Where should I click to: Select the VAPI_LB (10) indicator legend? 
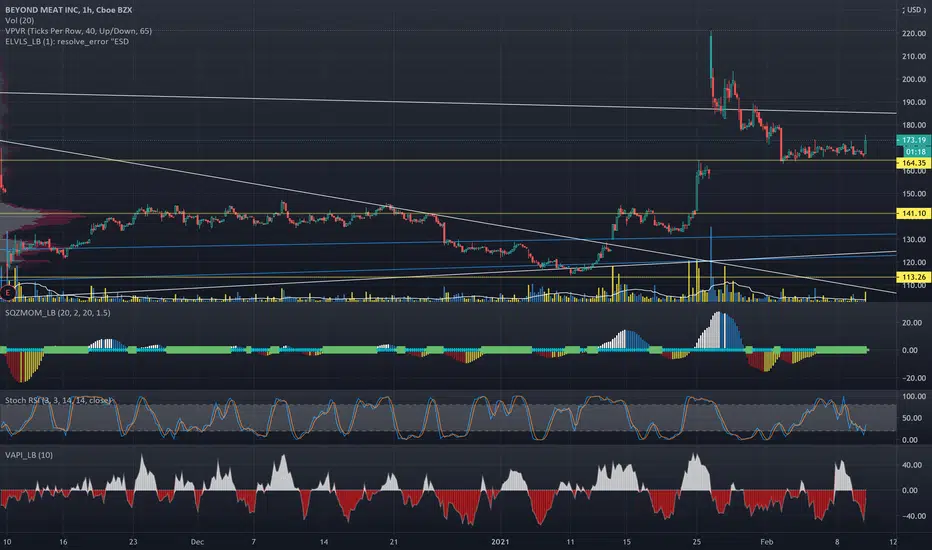(29, 455)
